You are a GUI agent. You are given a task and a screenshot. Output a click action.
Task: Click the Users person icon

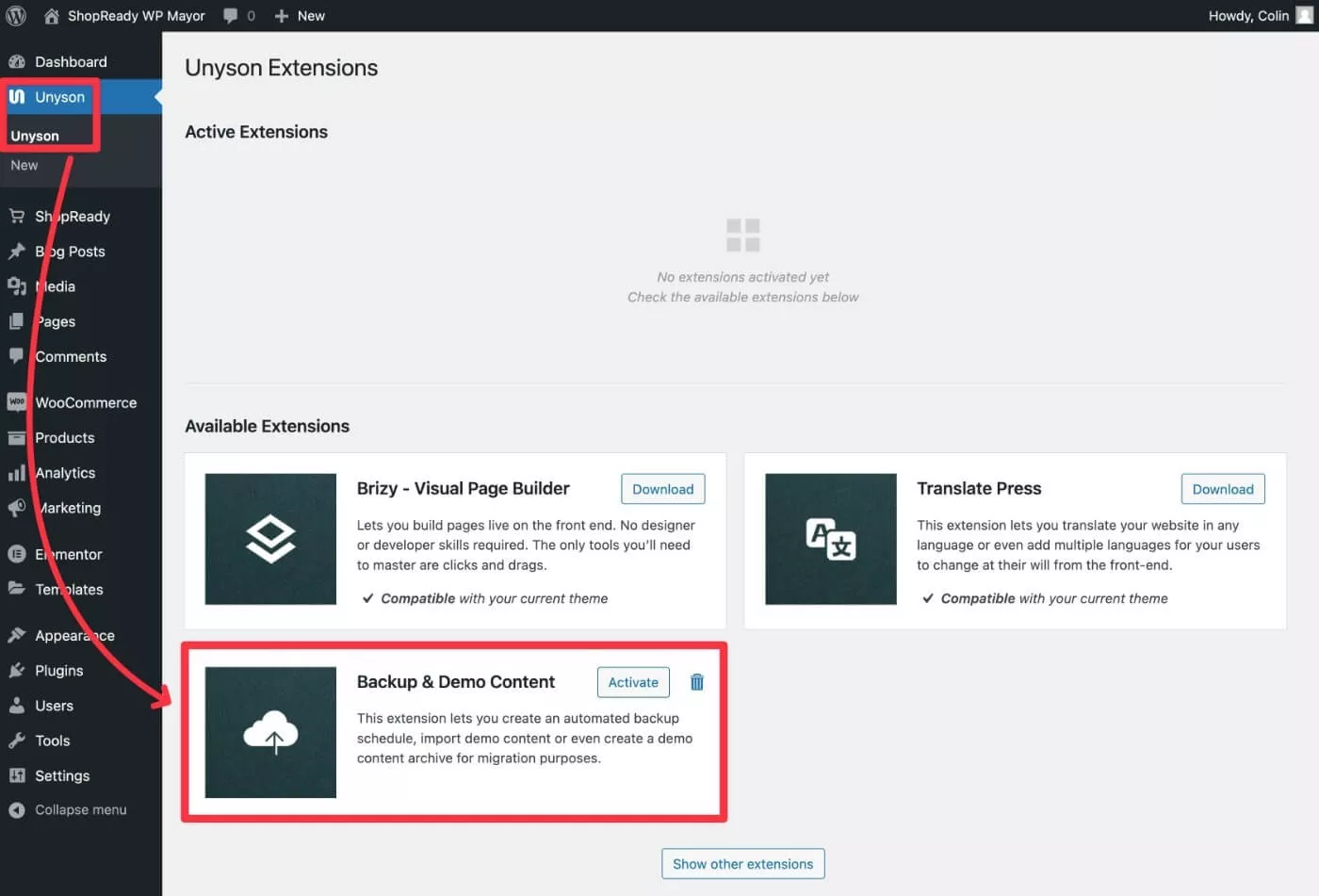point(17,706)
